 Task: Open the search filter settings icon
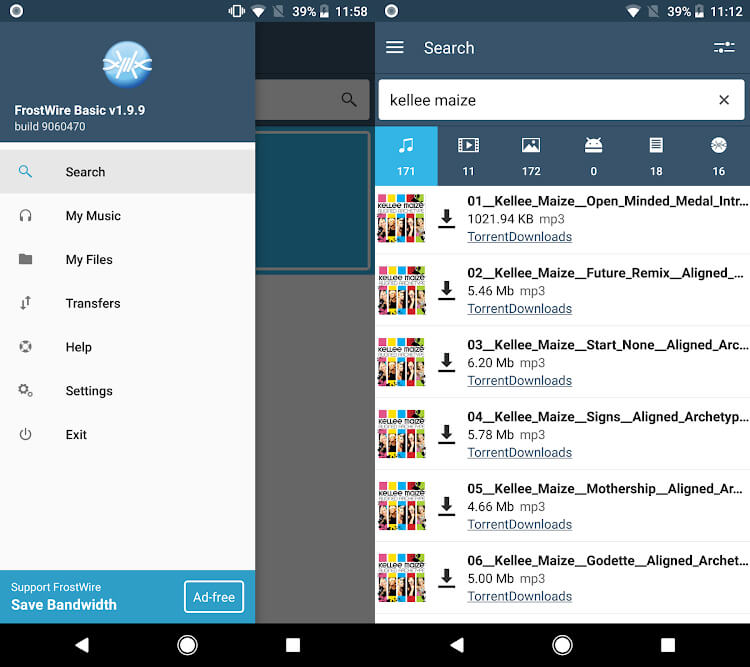pyautogui.click(x=724, y=47)
